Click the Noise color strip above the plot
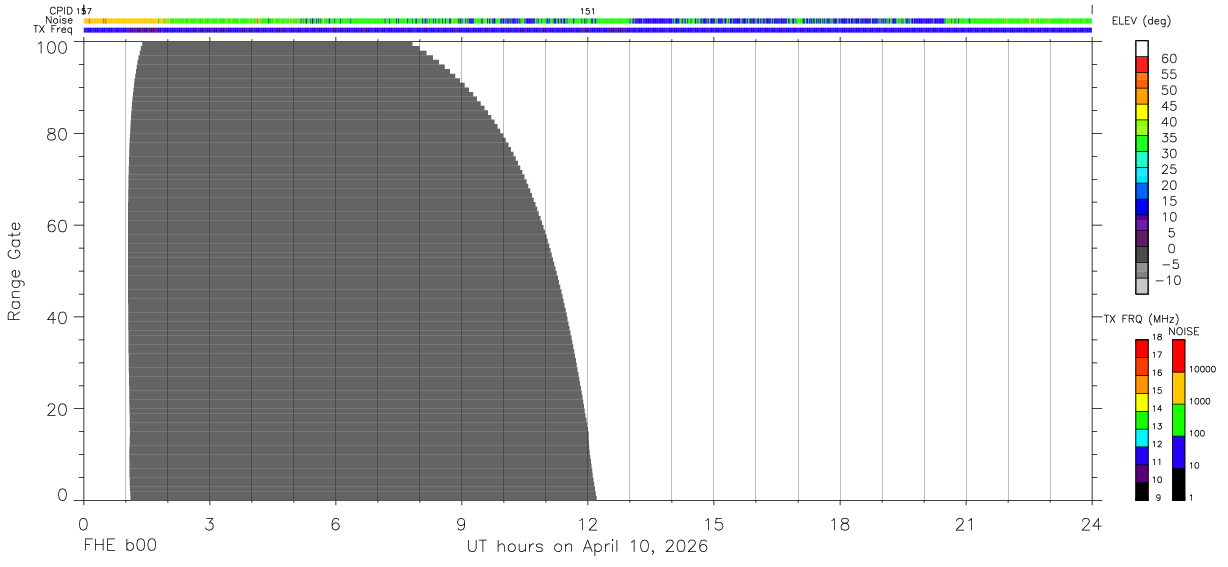 588,20
